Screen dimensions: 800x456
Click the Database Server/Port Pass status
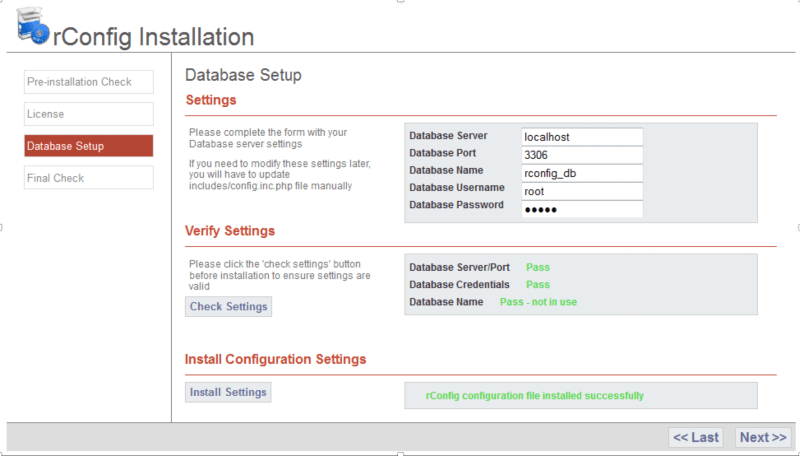tap(538, 267)
